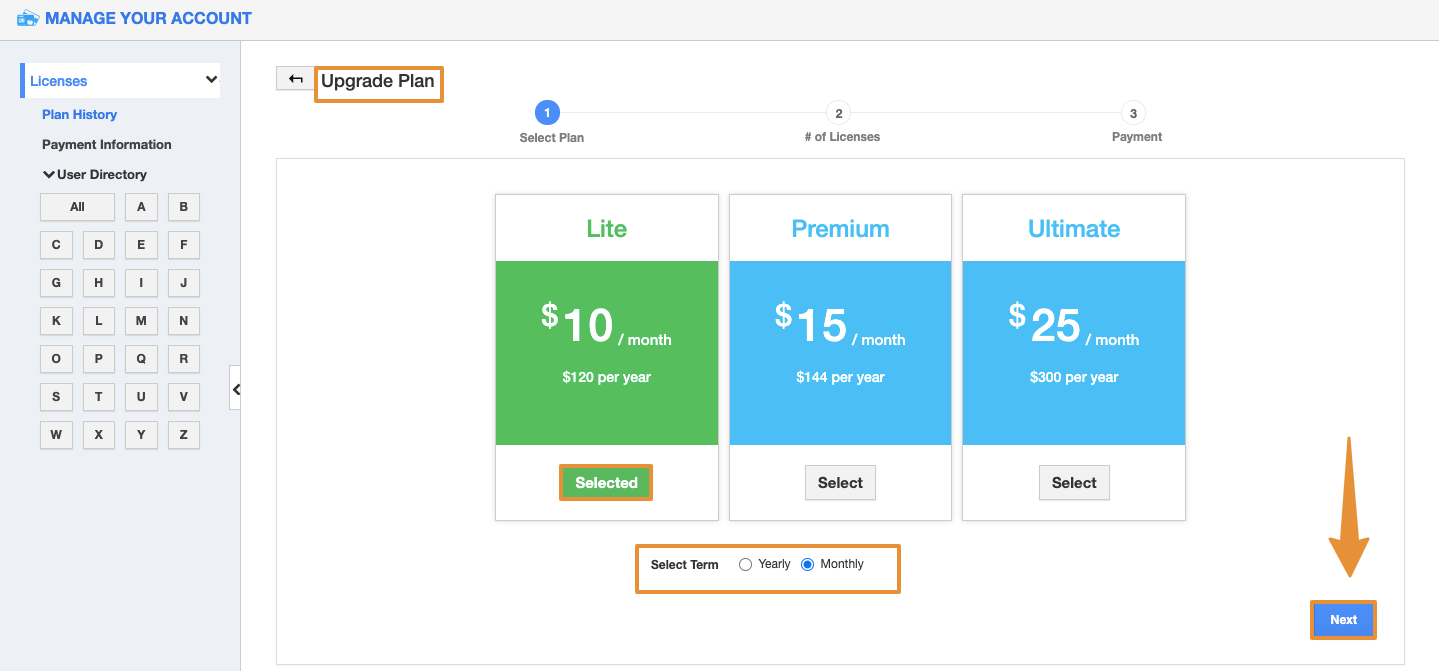This screenshot has height=671, width=1439.
Task: Confirm the Lite plan is Selected
Action: pos(605,482)
